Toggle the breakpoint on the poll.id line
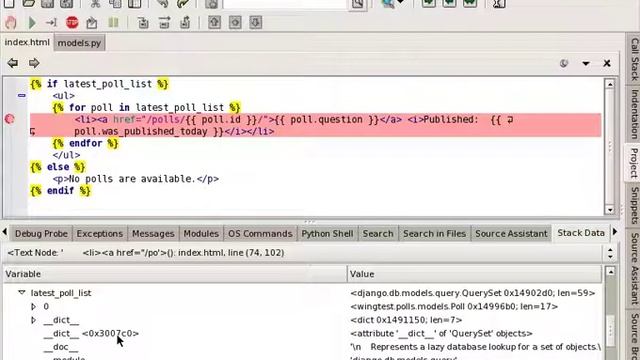This screenshot has height=360, width=640. 10,119
